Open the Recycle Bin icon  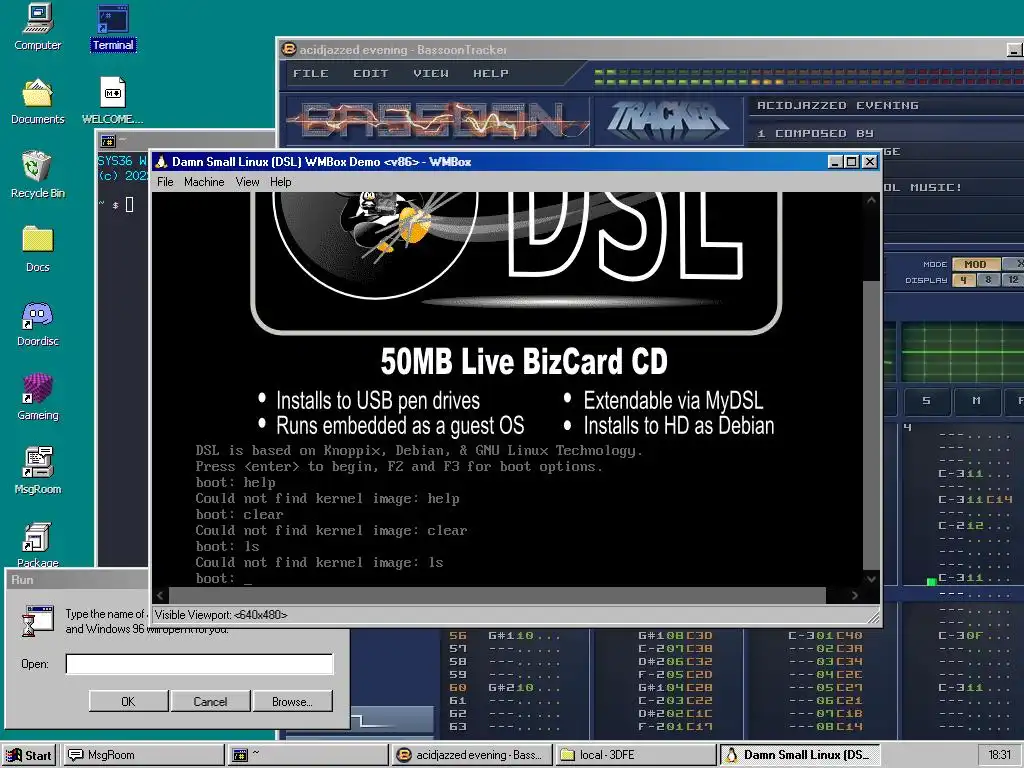point(37,175)
